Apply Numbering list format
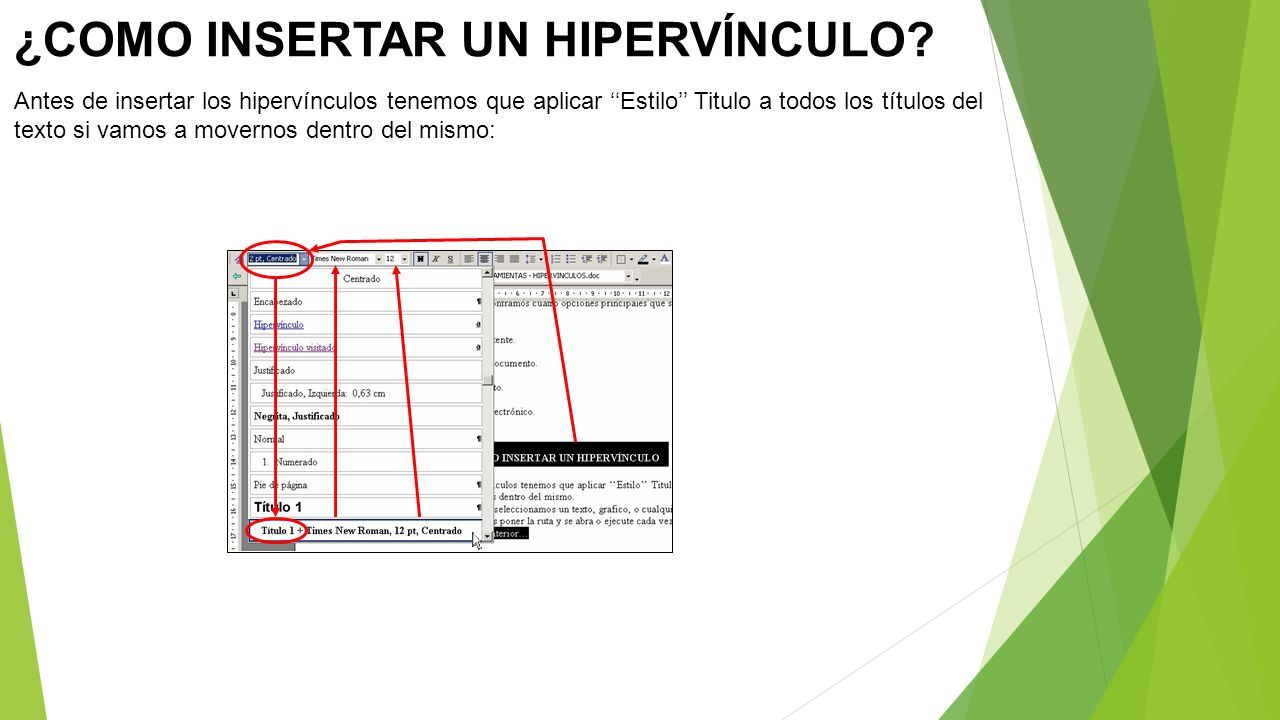This screenshot has width=1280, height=720. (556, 258)
